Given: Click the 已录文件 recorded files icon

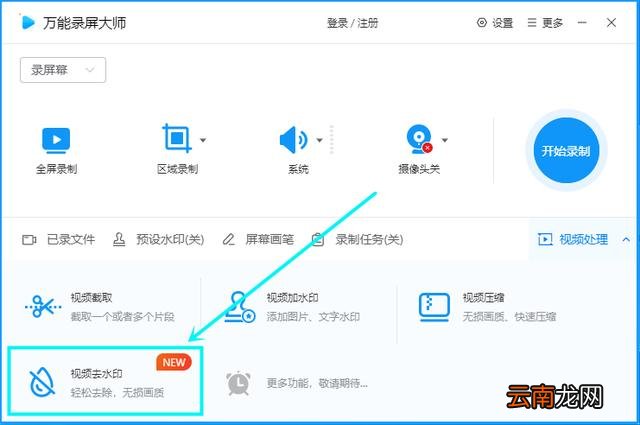Looking at the screenshot, I should click(x=29, y=240).
